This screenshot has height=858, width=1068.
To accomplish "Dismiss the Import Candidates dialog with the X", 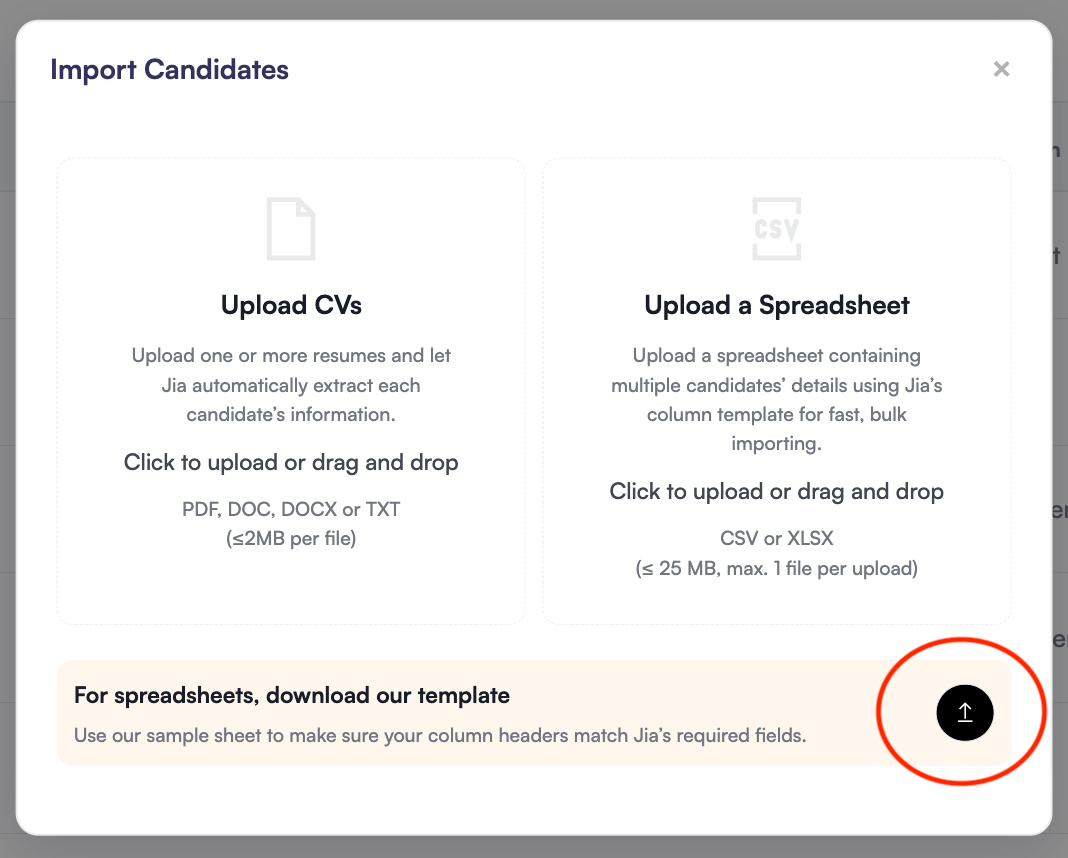I will [x=1001, y=69].
